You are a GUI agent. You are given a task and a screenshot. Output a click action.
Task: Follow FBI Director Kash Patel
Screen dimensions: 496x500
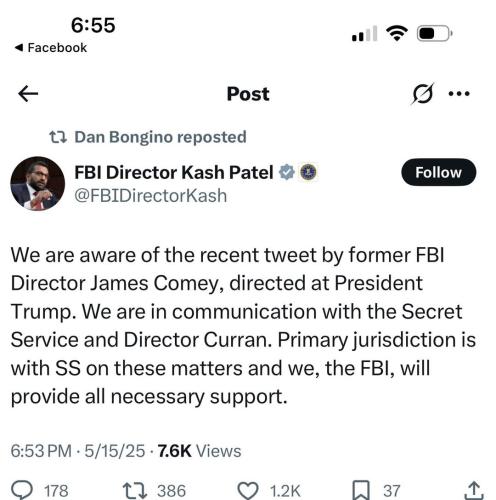click(x=438, y=172)
